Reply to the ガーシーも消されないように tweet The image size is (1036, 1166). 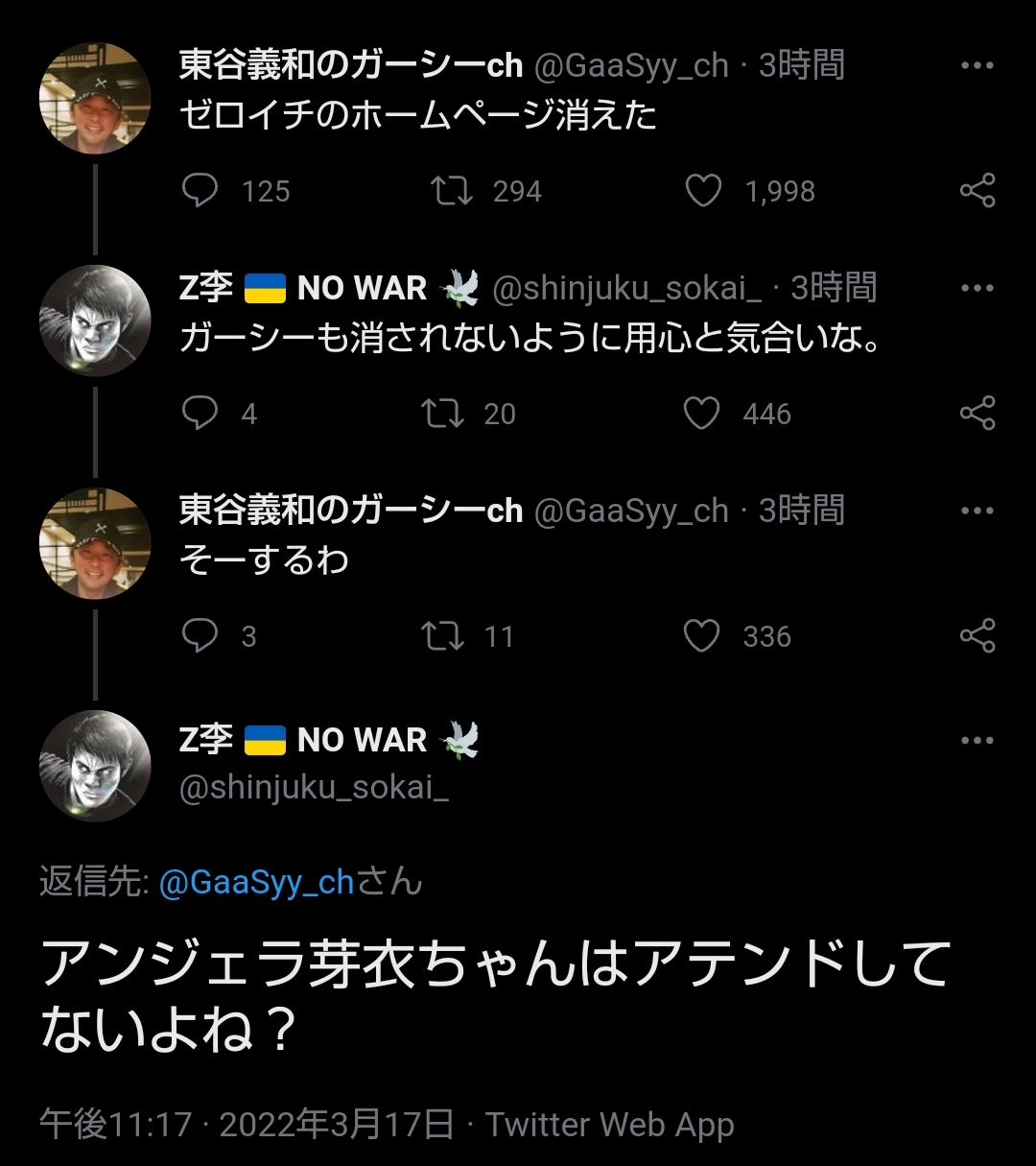pyautogui.click(x=200, y=414)
